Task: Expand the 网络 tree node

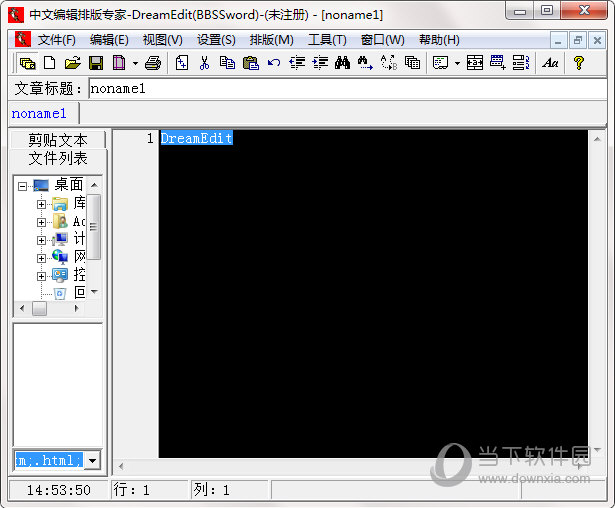Action: click(41, 258)
